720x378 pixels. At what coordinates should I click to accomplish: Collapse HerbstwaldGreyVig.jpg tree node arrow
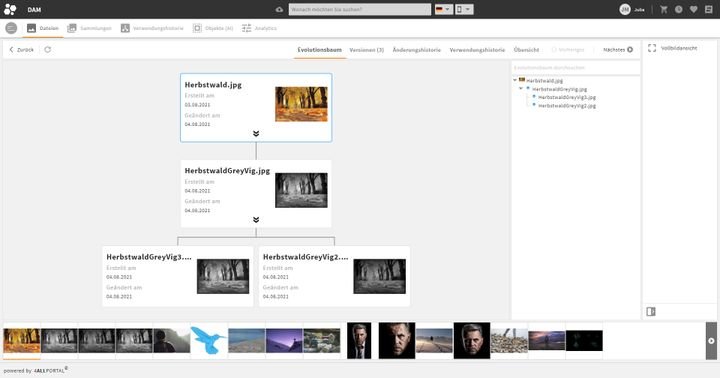coord(521,88)
